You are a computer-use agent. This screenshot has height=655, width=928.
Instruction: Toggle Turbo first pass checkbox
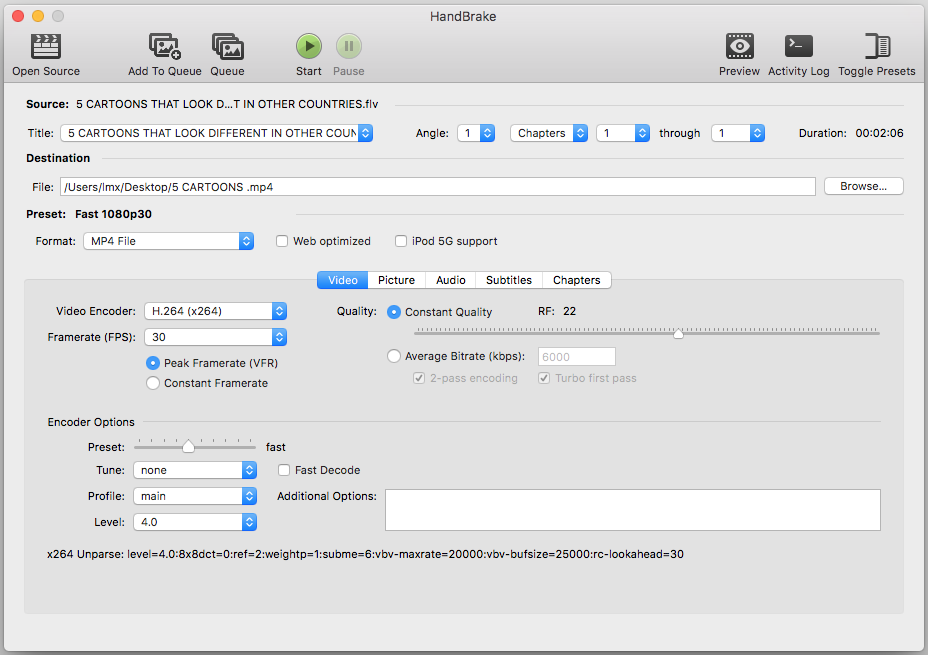point(544,378)
